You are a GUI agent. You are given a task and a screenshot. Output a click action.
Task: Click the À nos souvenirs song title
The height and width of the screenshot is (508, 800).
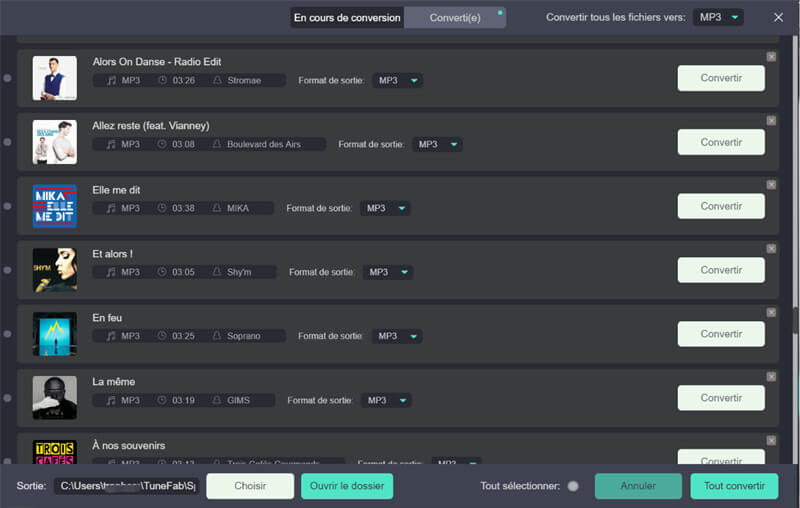(129, 446)
